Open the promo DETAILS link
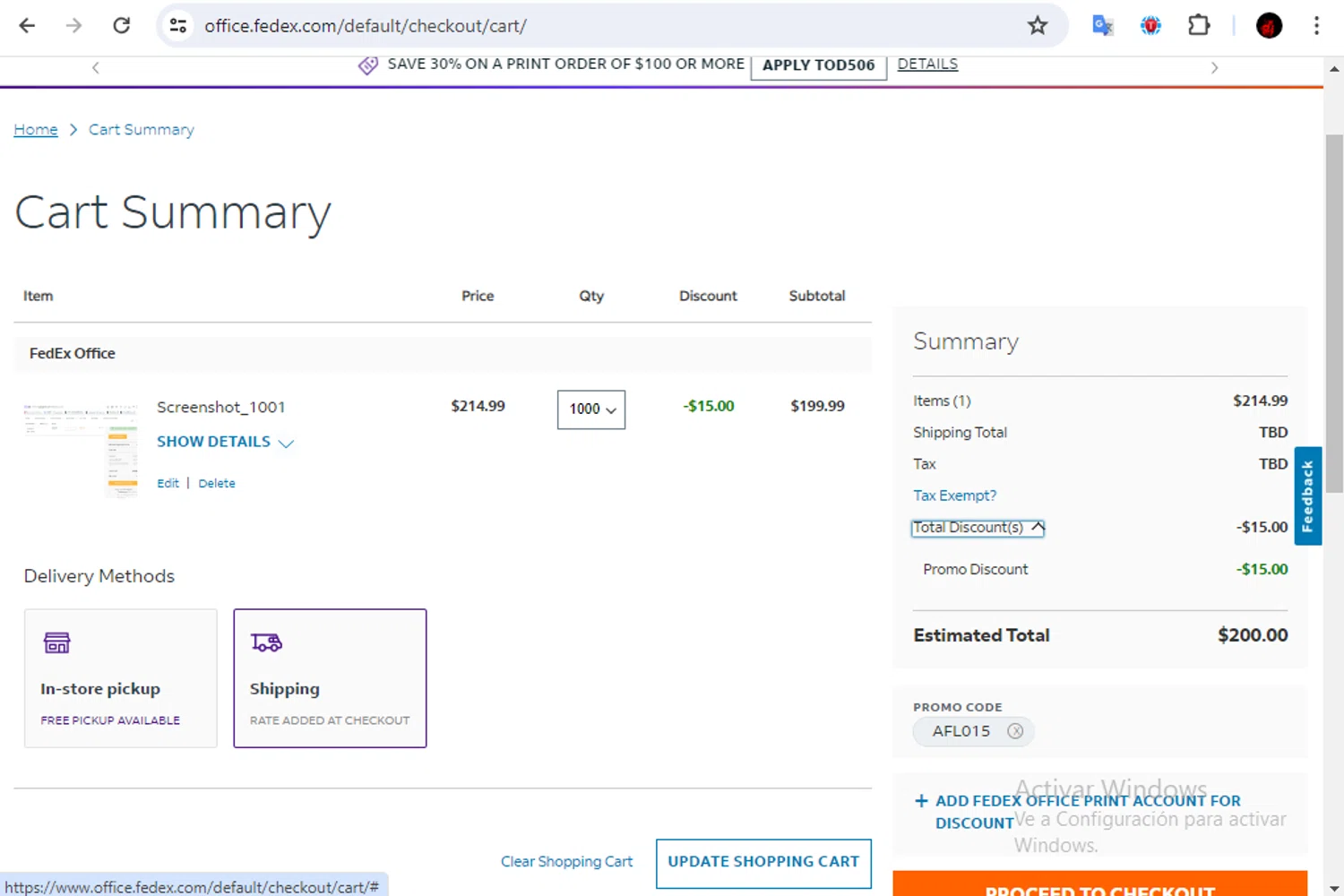 927,65
